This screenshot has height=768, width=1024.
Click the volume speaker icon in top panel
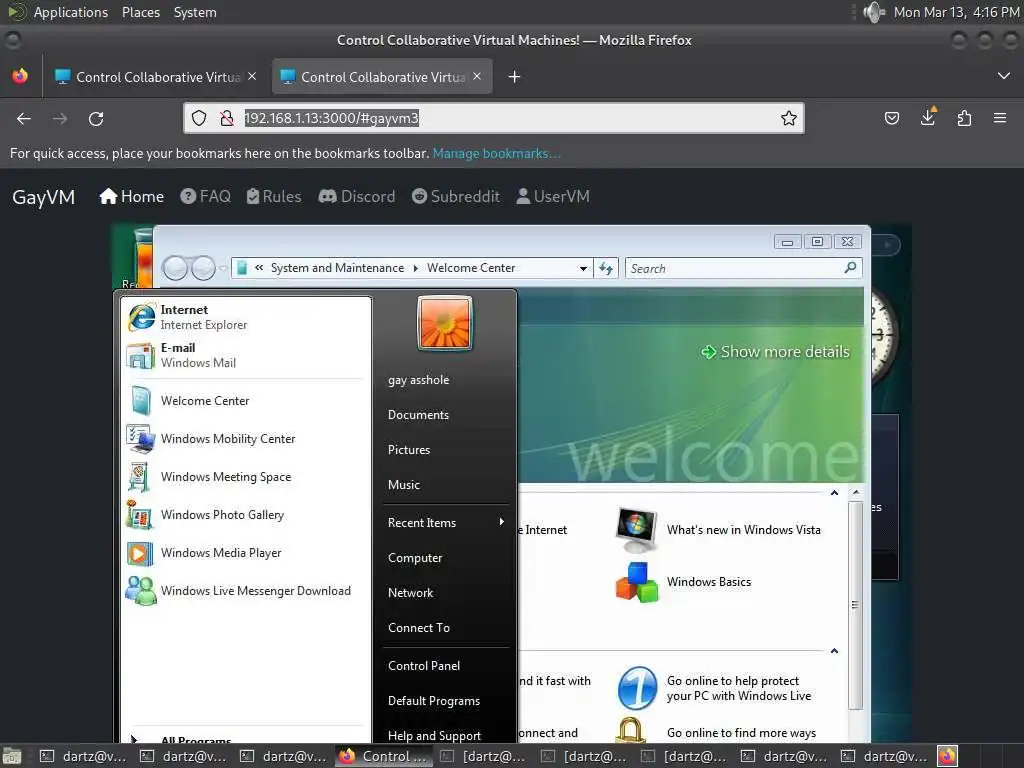point(873,12)
